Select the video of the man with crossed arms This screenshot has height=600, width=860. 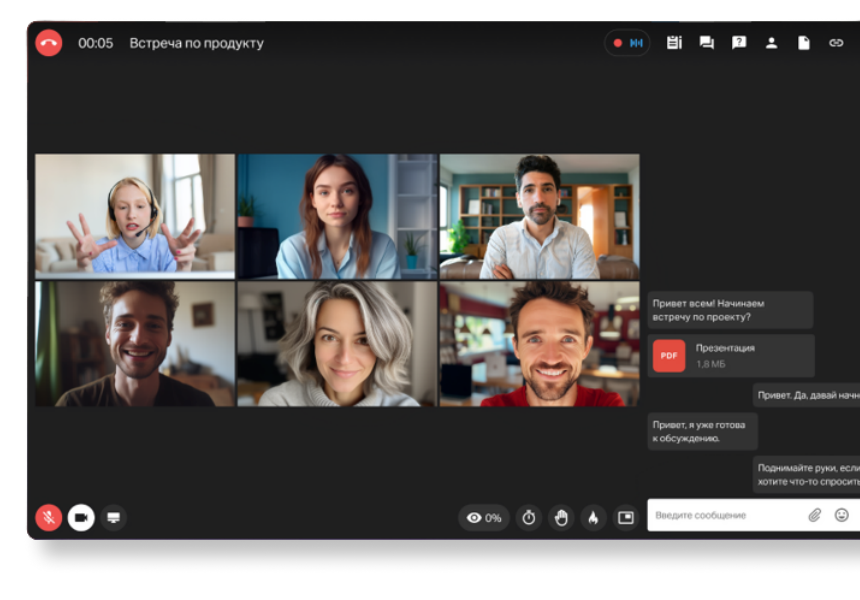(540, 216)
